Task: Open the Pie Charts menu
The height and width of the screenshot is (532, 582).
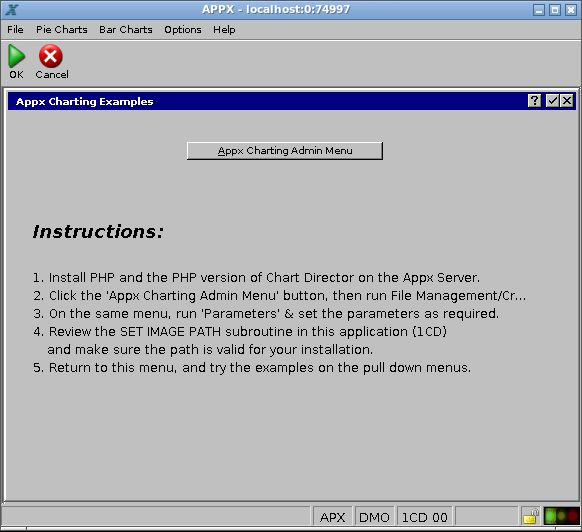Action: coord(62,30)
